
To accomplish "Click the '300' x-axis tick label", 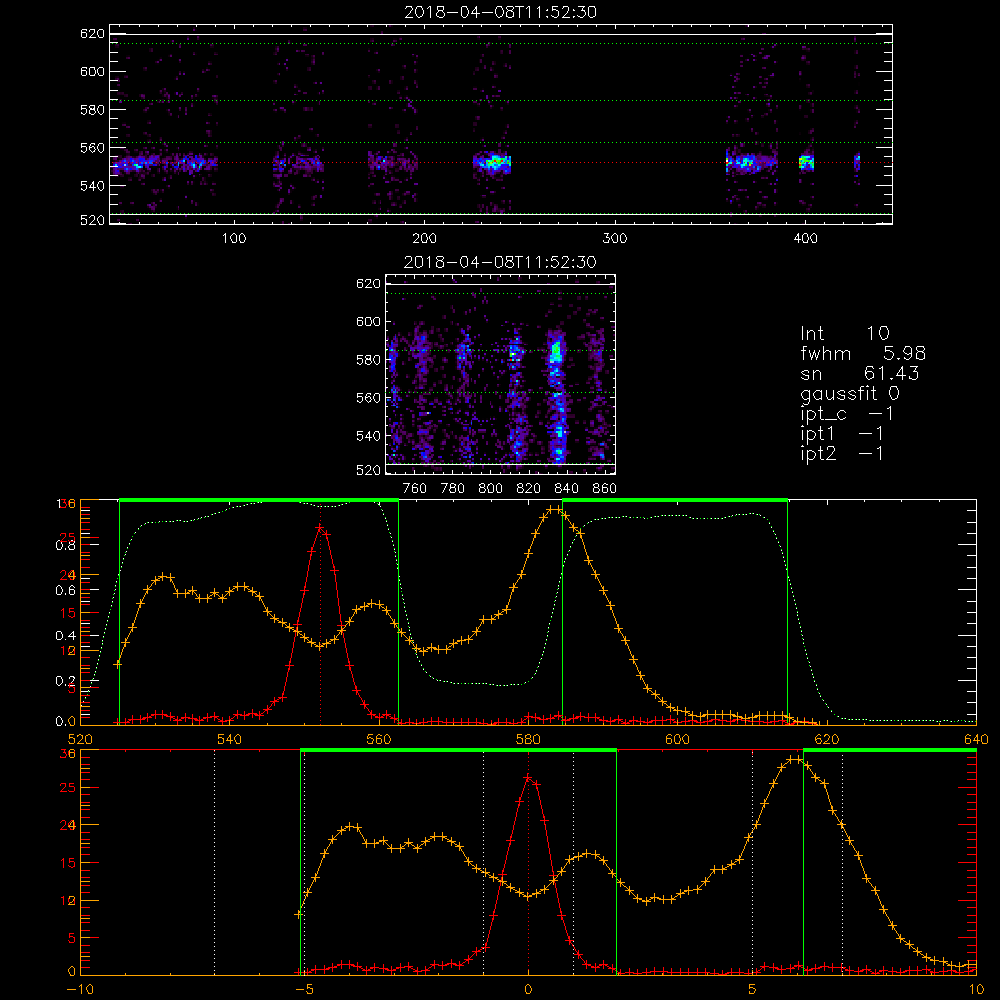I will pos(615,239).
